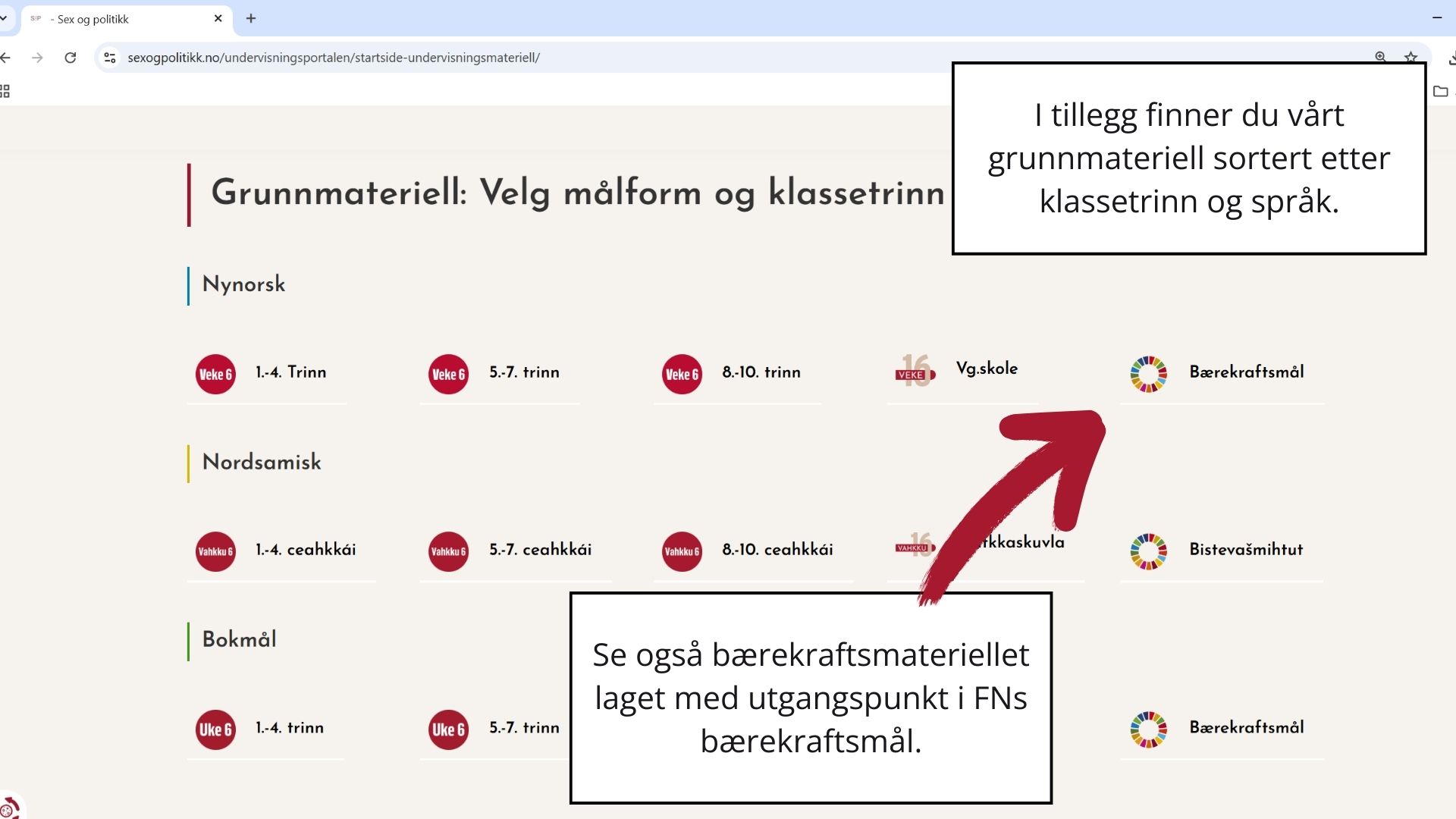Click the Veke 16 icon beside Vg.skole
The height and width of the screenshot is (819, 1456).
[915, 371]
